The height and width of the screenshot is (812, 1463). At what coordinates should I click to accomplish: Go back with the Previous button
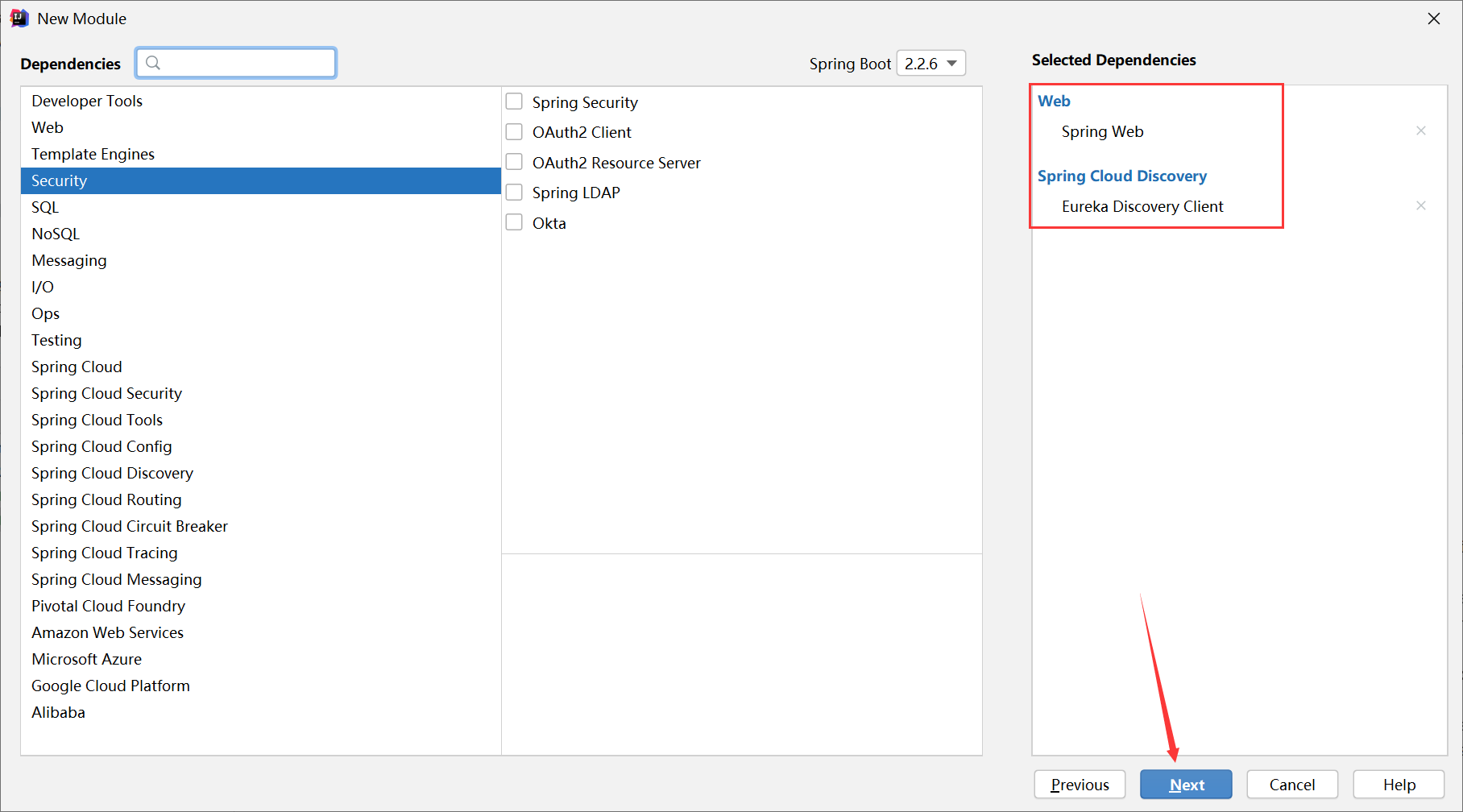coord(1080,785)
